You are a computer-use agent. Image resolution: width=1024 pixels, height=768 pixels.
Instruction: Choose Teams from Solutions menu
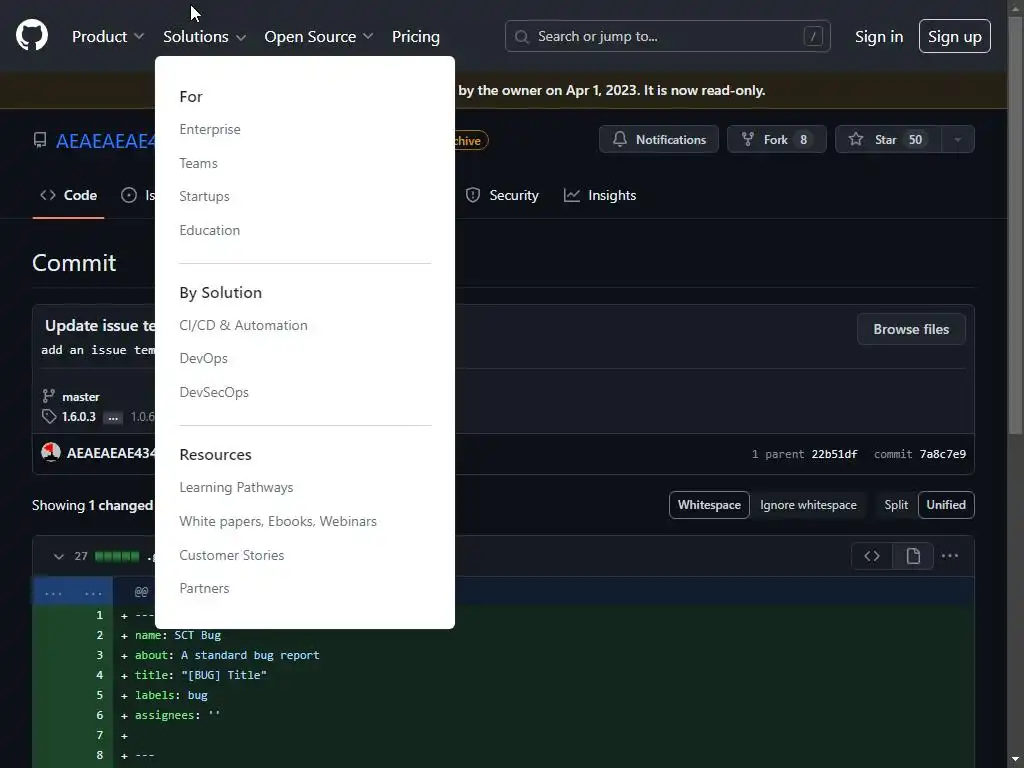(199, 163)
